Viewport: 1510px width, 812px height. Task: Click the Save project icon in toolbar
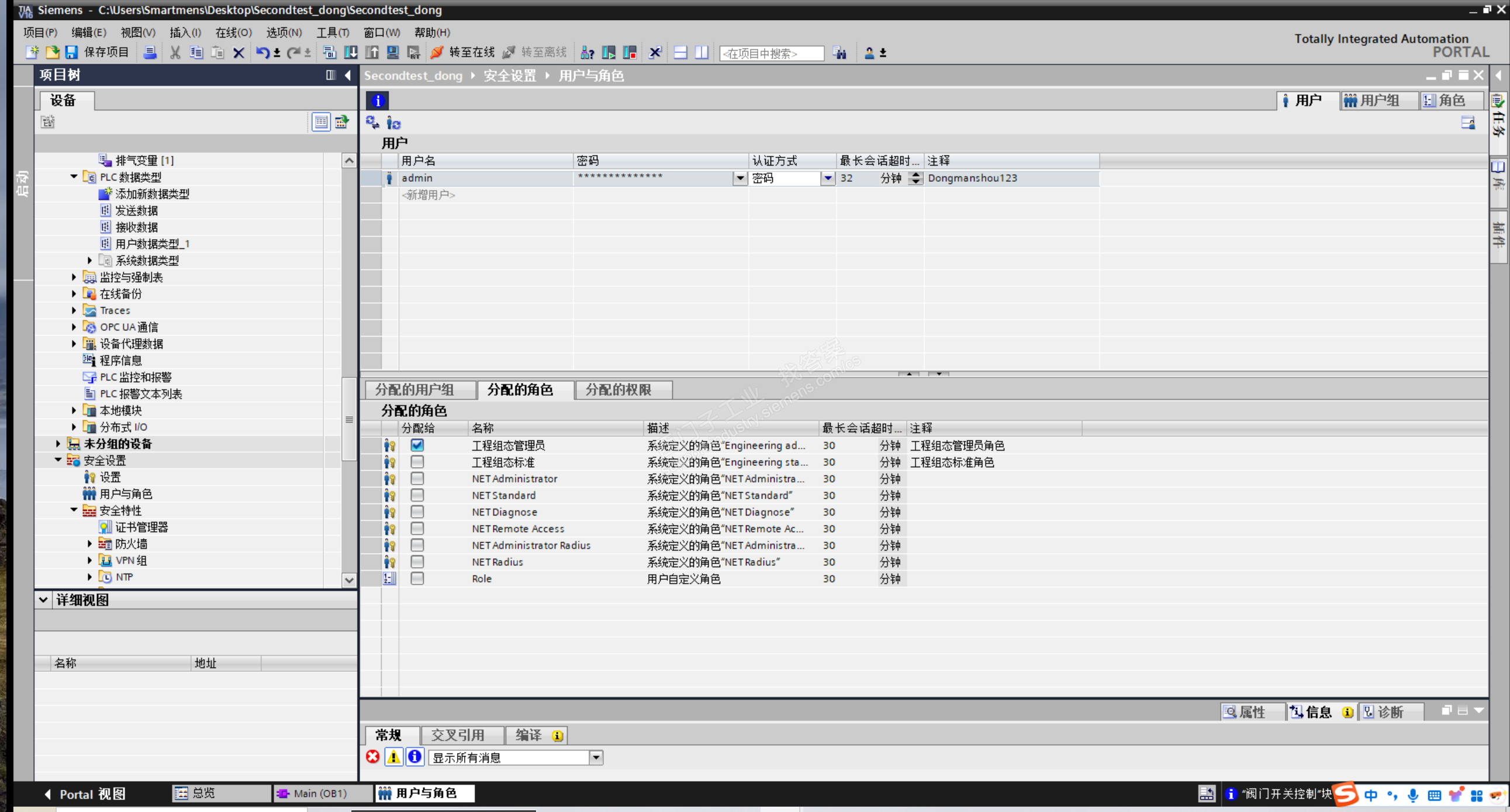click(x=71, y=52)
